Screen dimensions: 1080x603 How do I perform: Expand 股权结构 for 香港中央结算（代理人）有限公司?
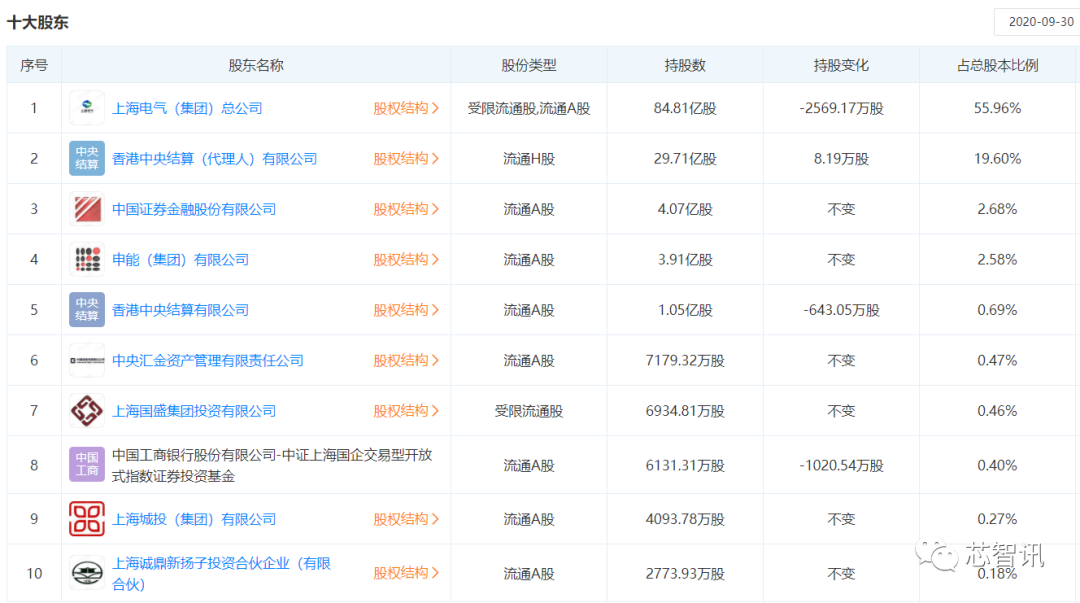pos(406,159)
